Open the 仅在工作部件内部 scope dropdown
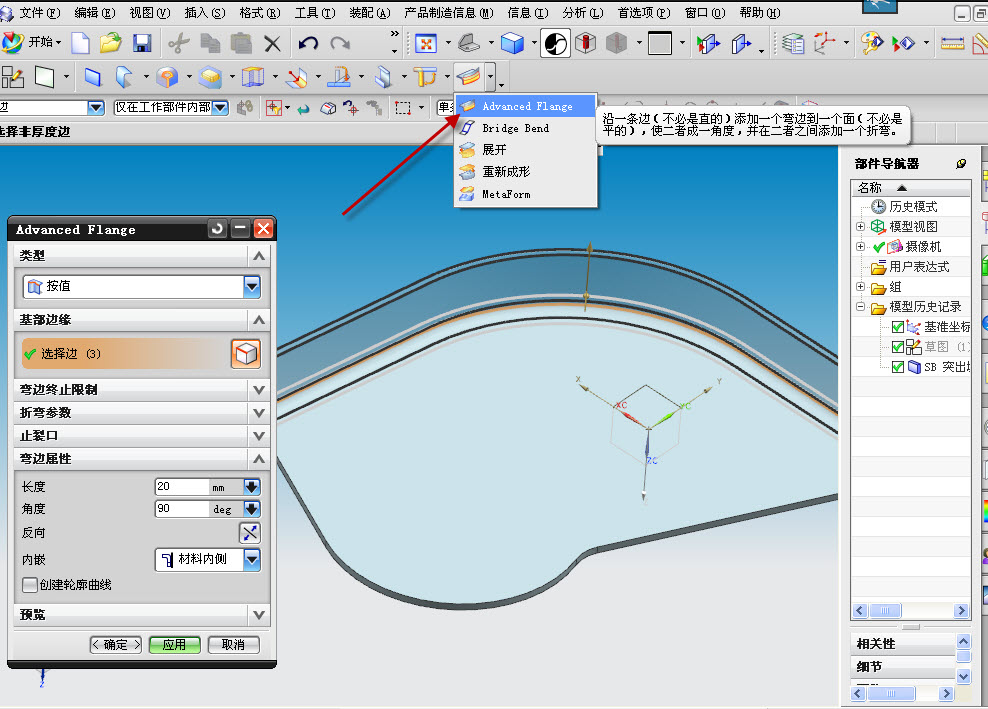Screen dimensions: 988x709 [220, 108]
